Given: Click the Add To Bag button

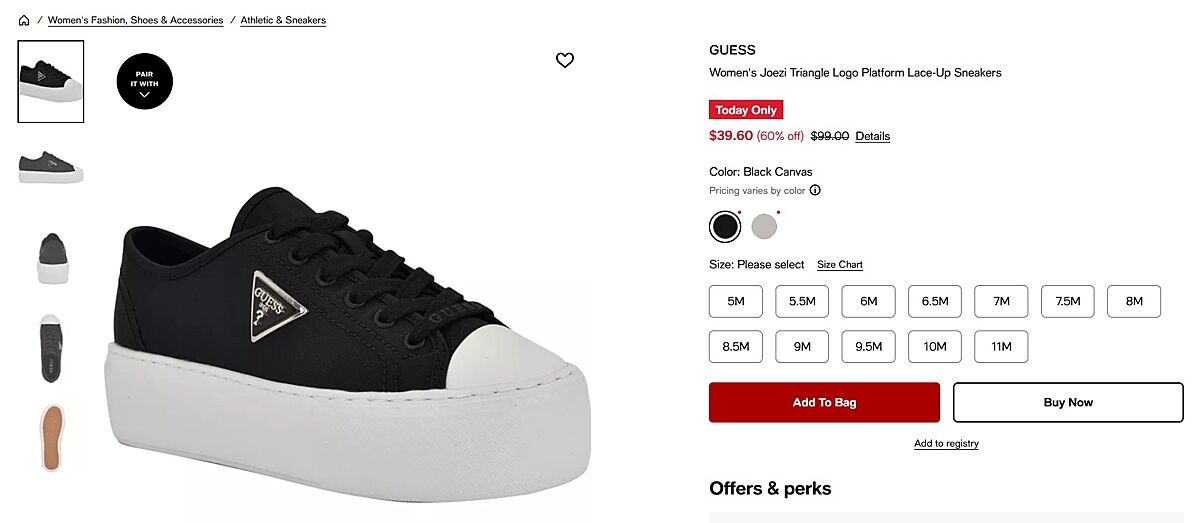Looking at the screenshot, I should [824, 402].
